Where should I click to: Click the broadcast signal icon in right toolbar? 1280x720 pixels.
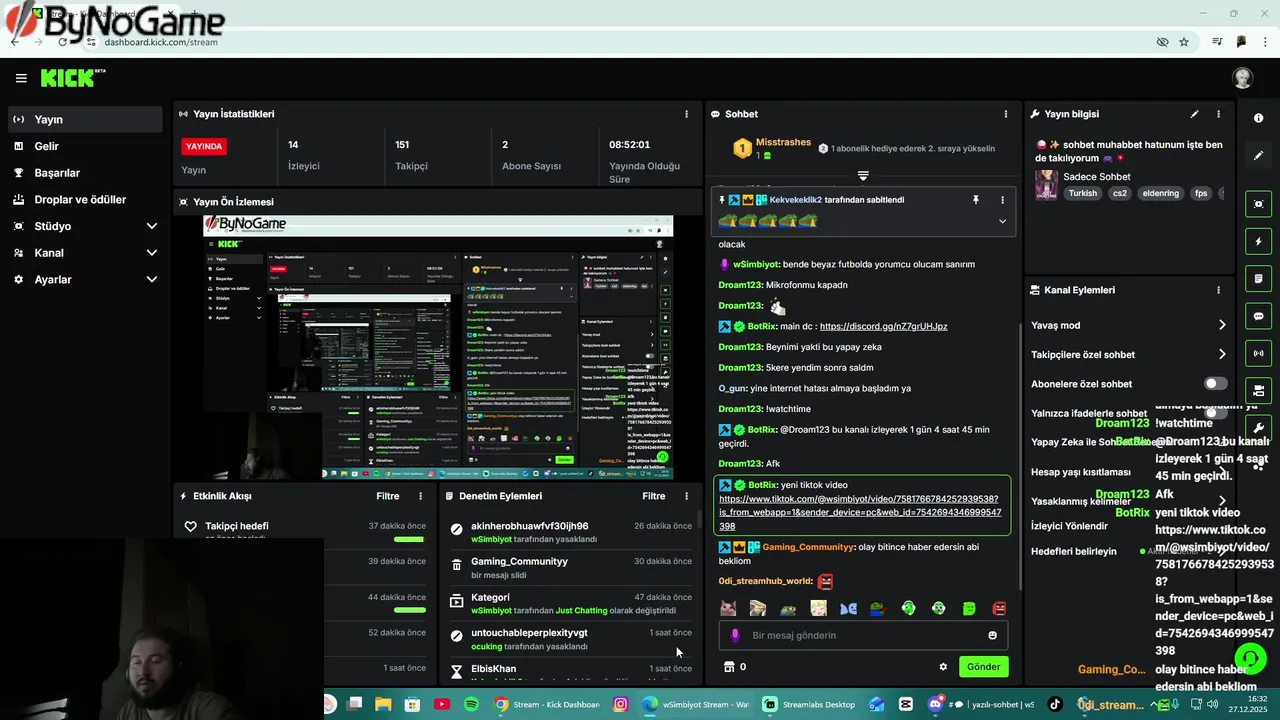1258,353
